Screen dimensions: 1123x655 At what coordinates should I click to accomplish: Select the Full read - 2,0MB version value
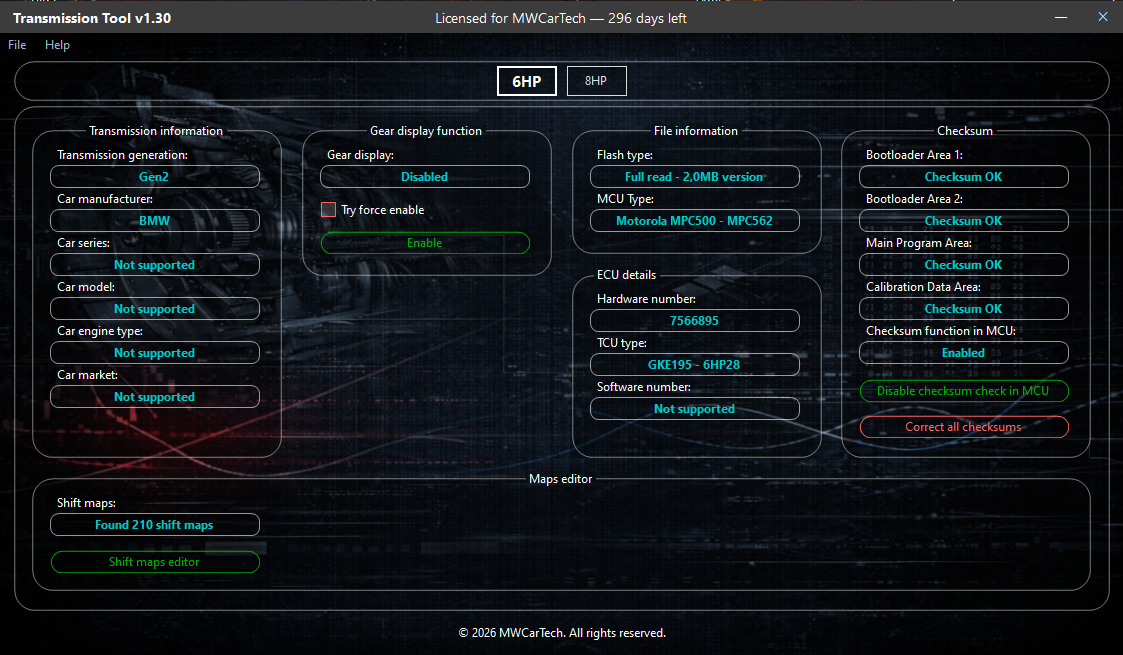coord(695,177)
